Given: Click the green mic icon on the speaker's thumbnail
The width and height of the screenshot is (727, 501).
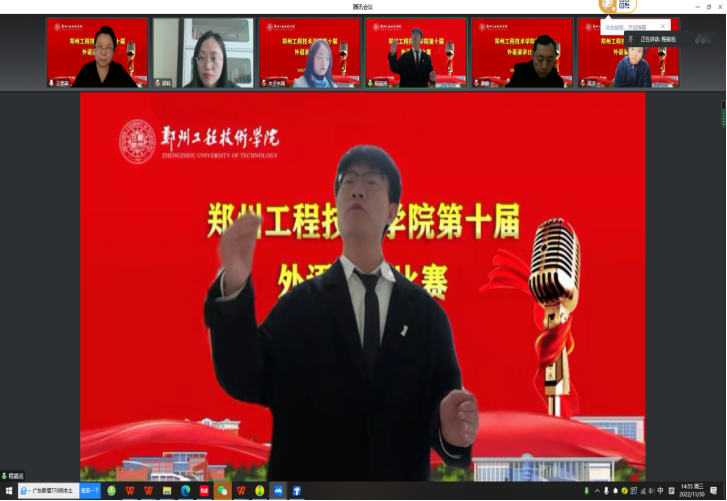Looking at the screenshot, I should click(370, 83).
